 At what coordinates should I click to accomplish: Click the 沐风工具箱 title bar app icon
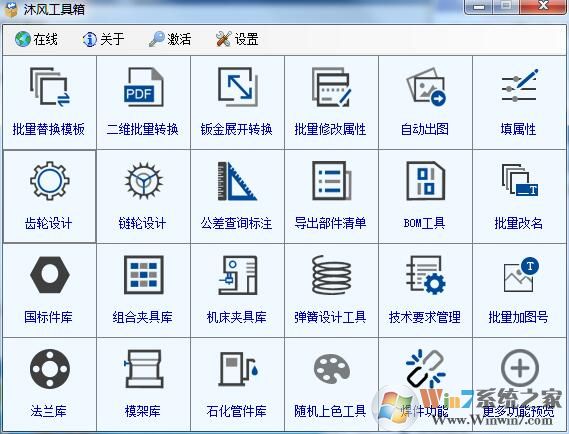coord(11,9)
